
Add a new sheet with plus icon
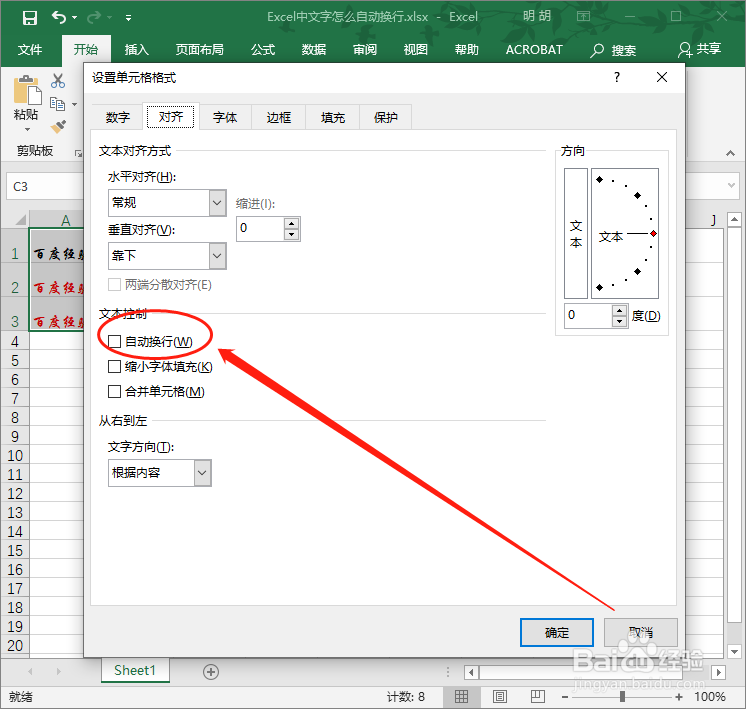[211, 671]
